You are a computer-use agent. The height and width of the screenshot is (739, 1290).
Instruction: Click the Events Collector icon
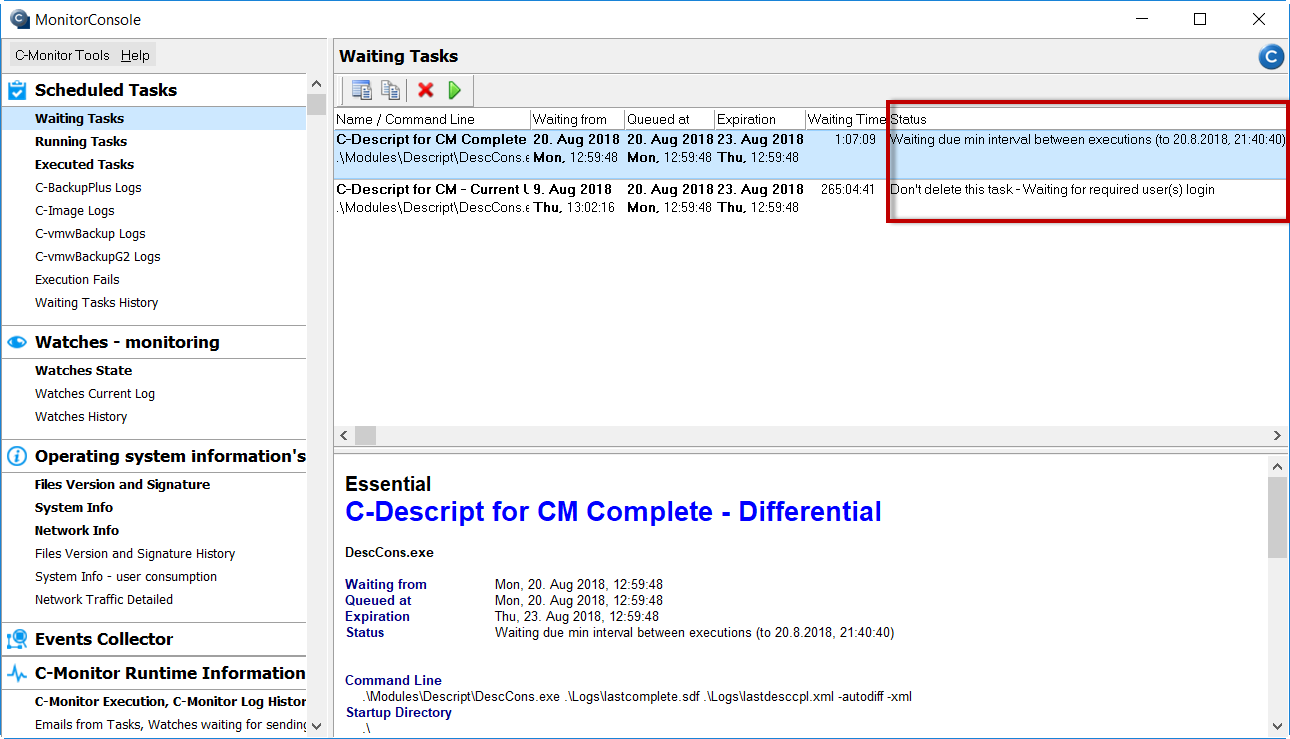pos(17,639)
